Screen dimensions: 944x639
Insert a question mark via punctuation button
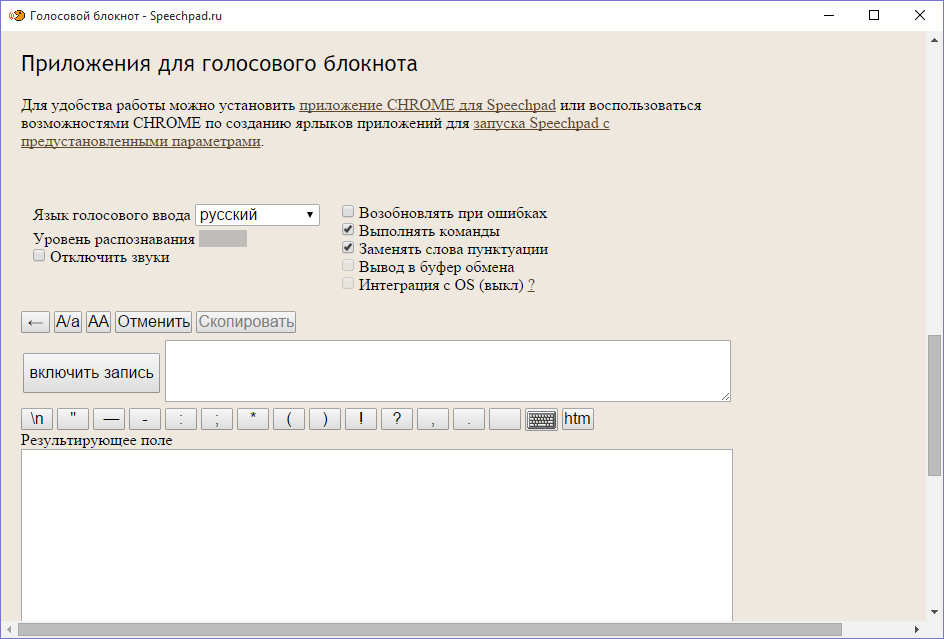[x=397, y=419]
